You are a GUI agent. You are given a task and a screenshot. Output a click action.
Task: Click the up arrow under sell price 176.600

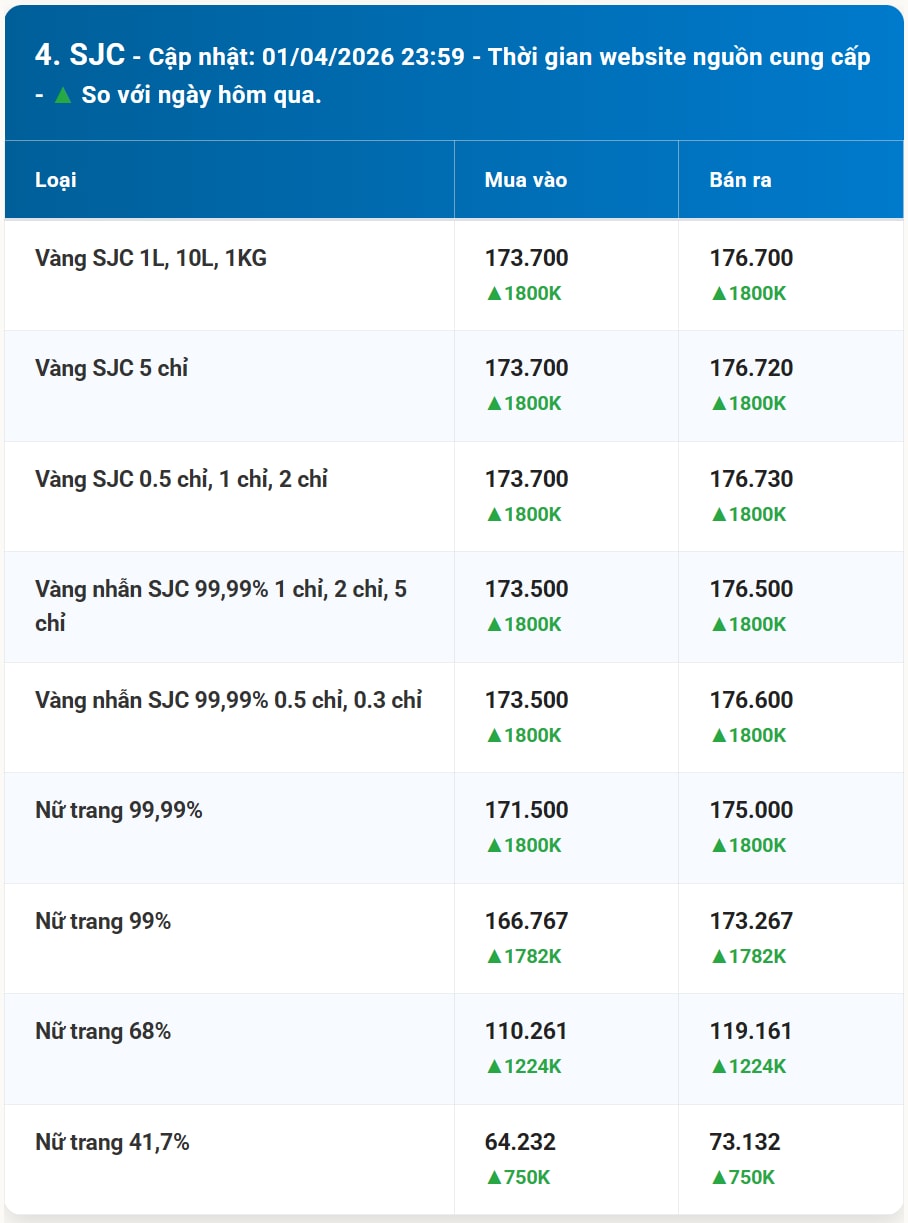tap(718, 736)
